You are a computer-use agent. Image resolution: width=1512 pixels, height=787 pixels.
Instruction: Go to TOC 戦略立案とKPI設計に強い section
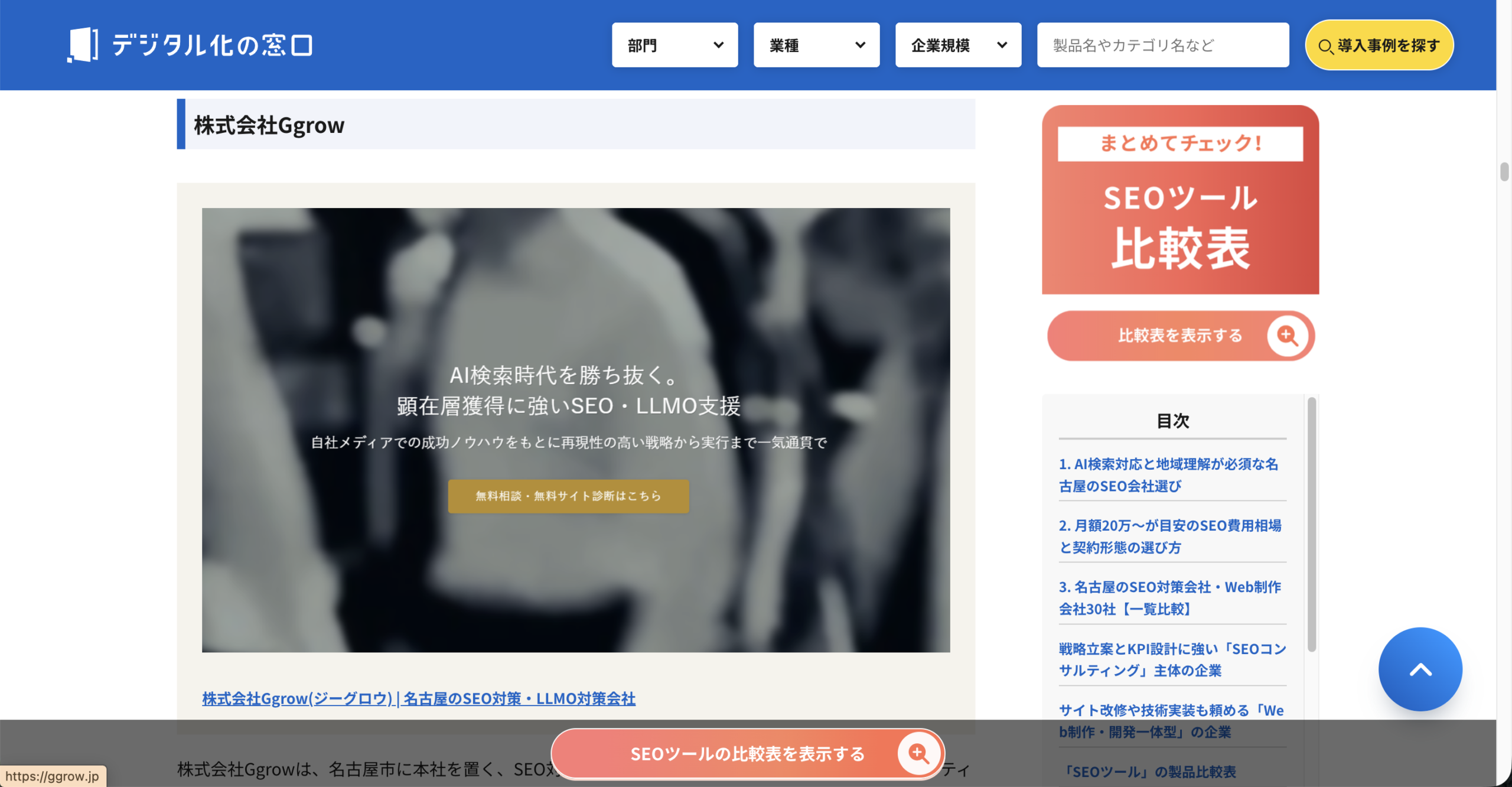(1172, 659)
